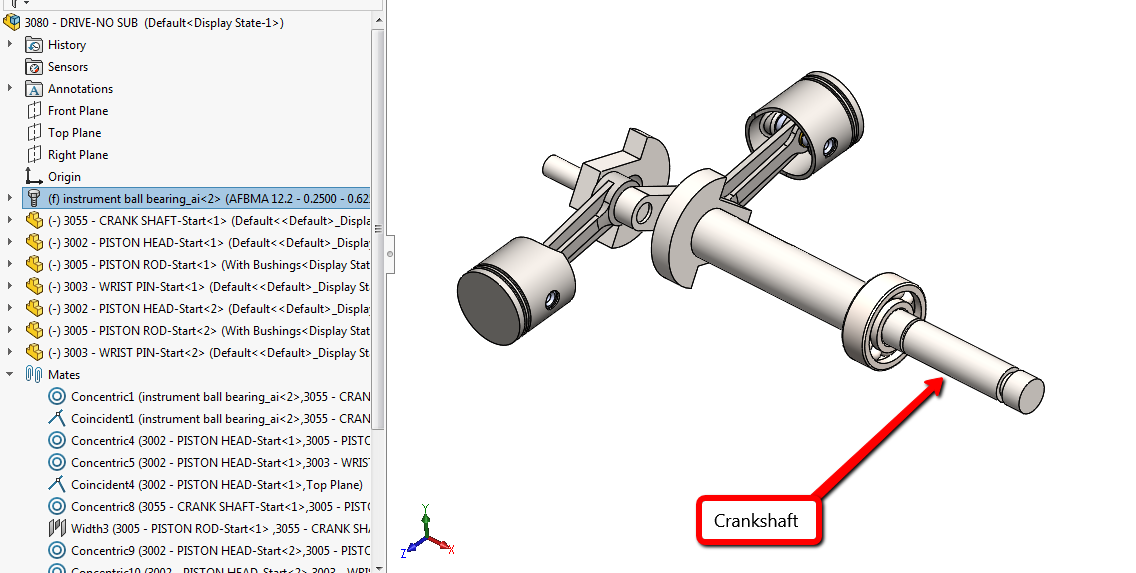
Task: Click the instrument ball bearing toolbox icon
Action: 34,198
